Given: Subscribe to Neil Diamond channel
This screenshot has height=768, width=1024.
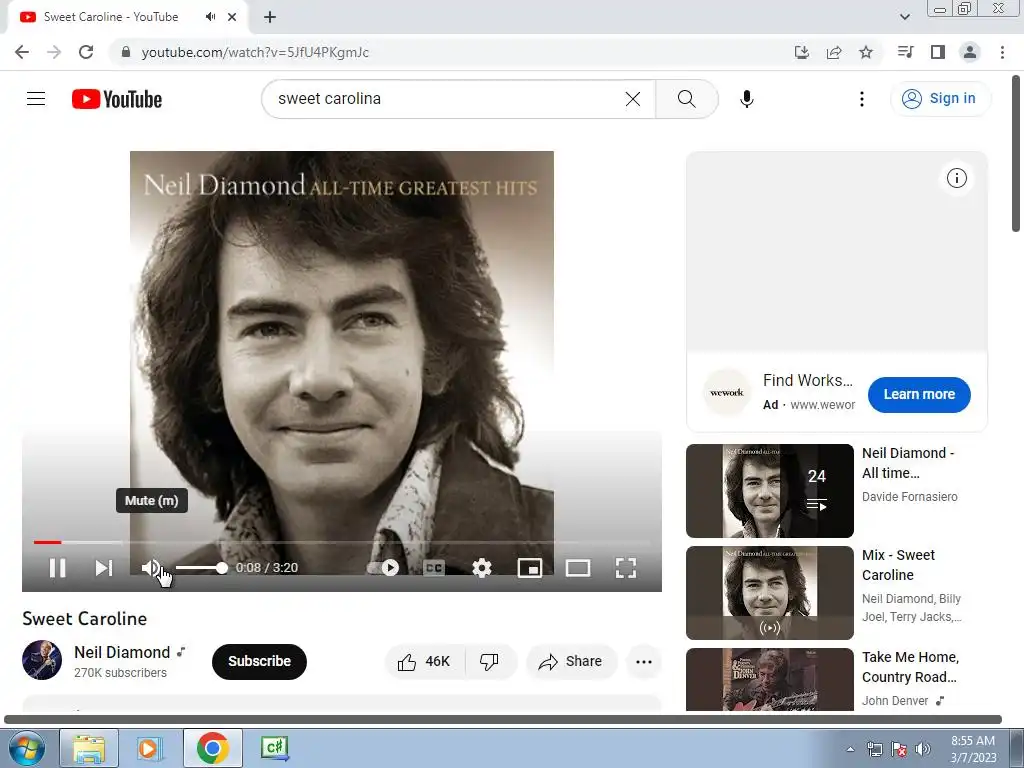Looking at the screenshot, I should (x=259, y=662).
